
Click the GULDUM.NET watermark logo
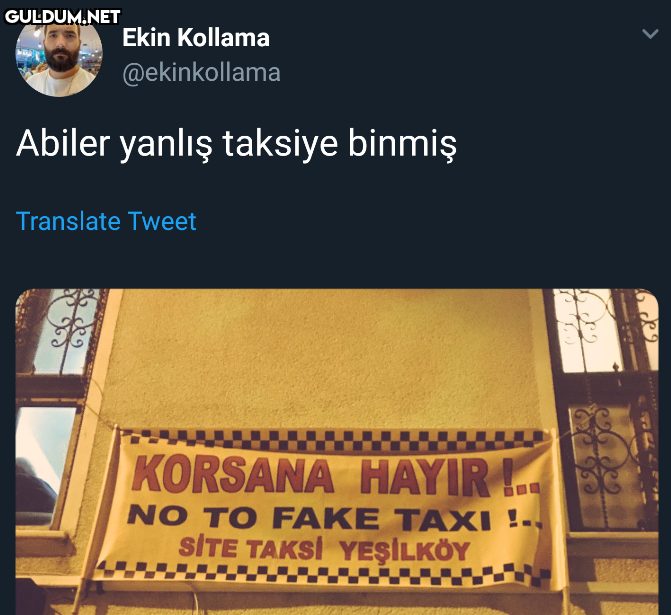tap(62, 17)
